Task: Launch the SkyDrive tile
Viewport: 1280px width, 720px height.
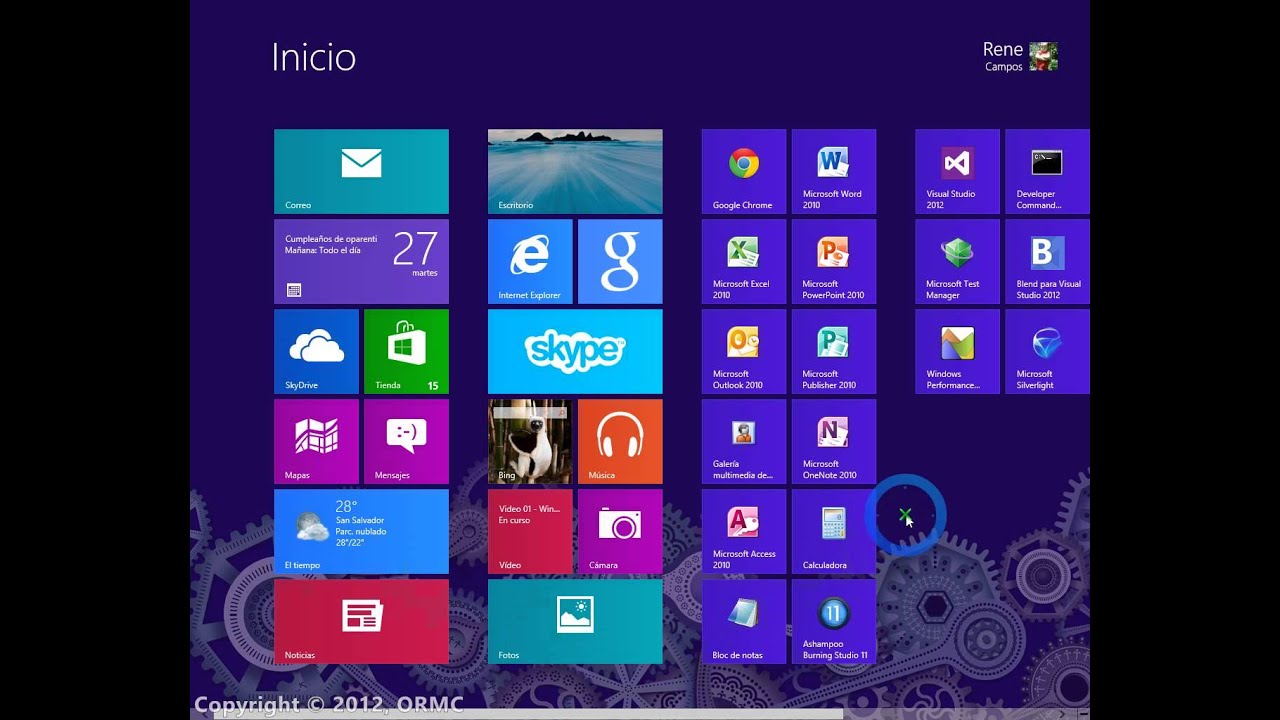Action: tap(316, 351)
